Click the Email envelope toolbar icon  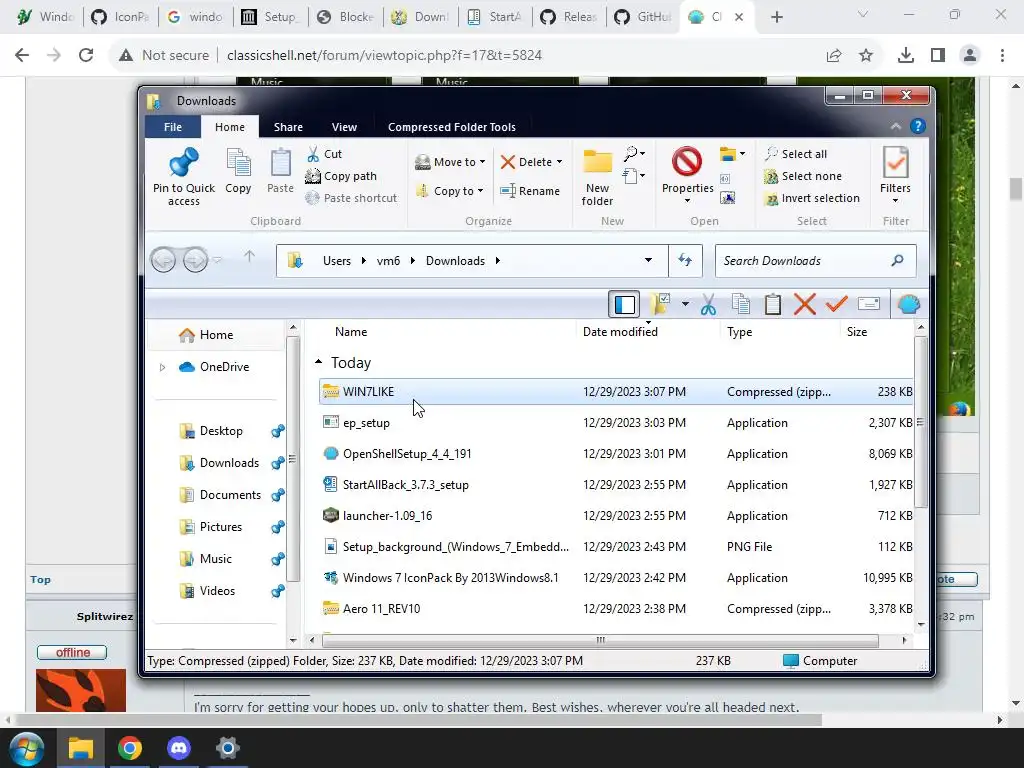[869, 304]
